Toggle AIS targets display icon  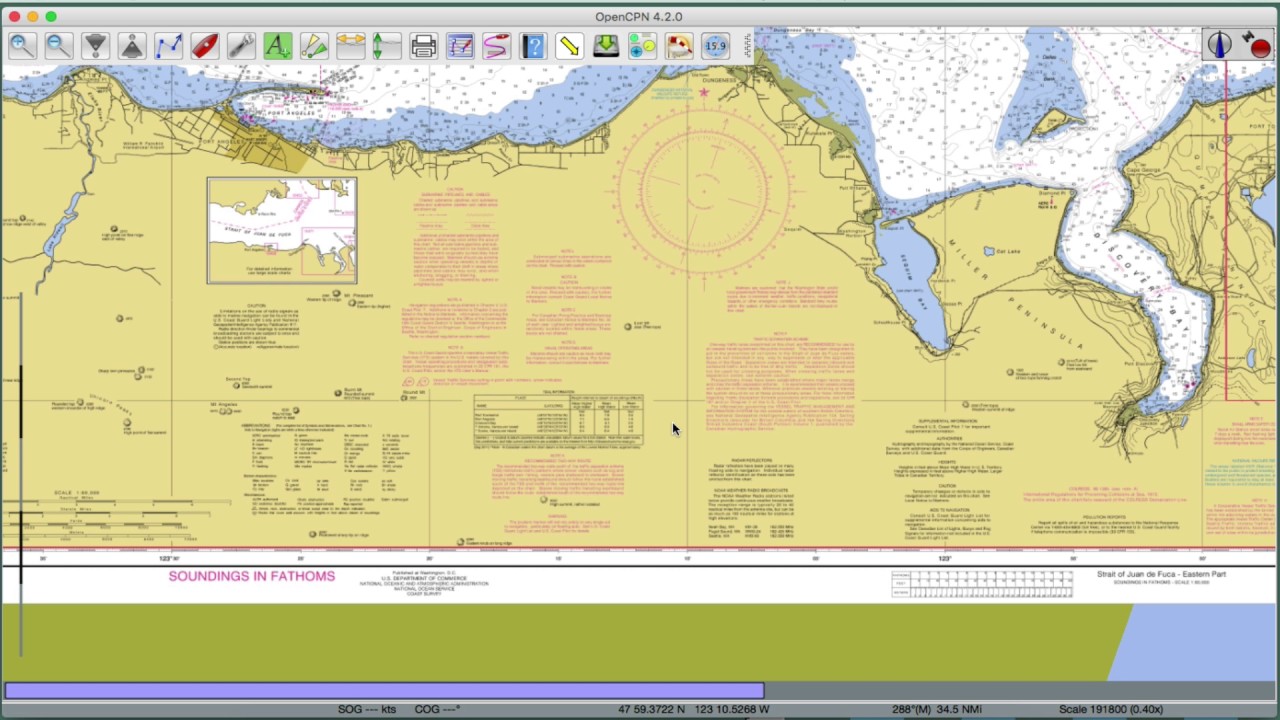coord(314,46)
